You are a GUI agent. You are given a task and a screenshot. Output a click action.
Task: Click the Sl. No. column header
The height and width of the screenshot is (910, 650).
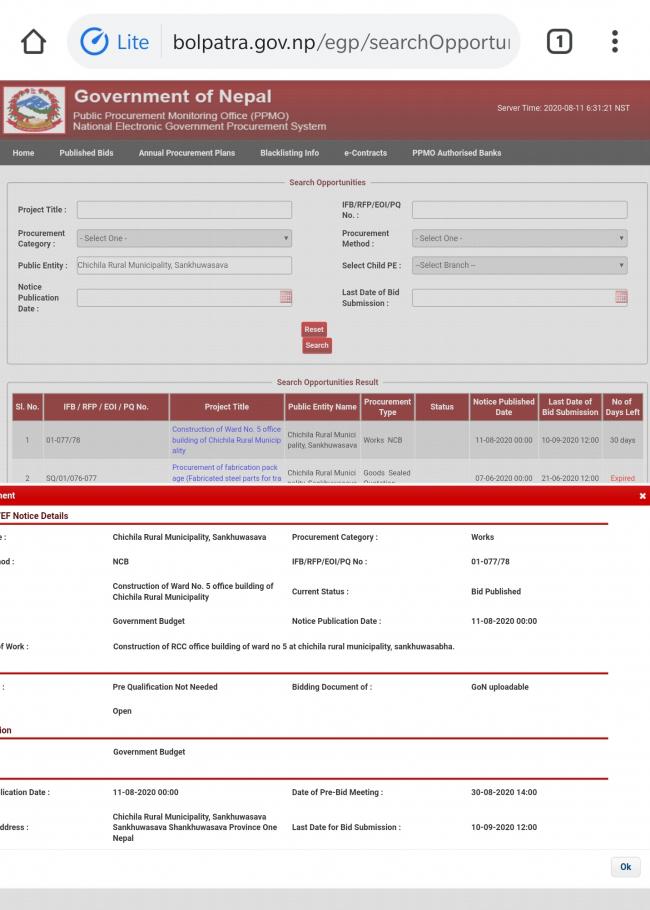pyautogui.click(x=27, y=407)
